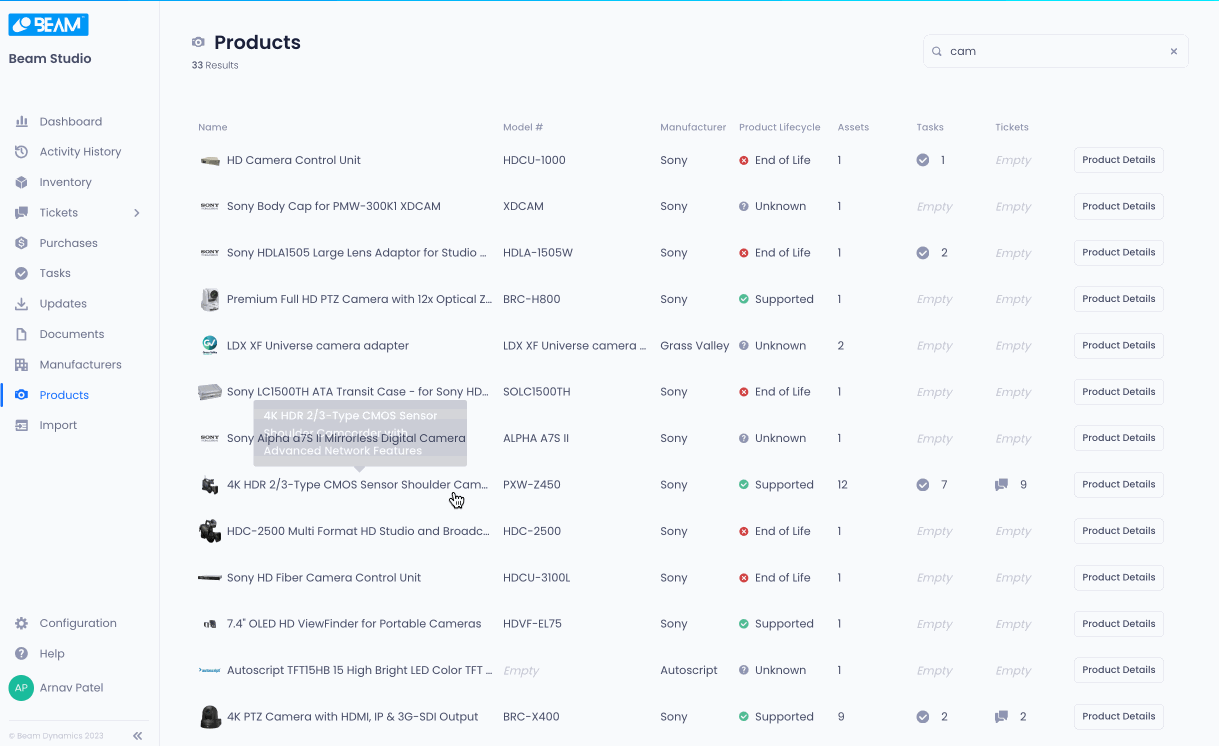The image size is (1219, 746).
Task: Click Supported status icon for BRC-H800
Action: tap(744, 299)
